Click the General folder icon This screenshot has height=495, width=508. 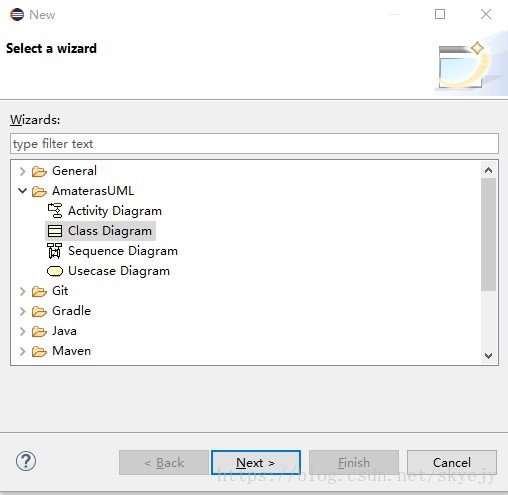pyautogui.click(x=39, y=171)
